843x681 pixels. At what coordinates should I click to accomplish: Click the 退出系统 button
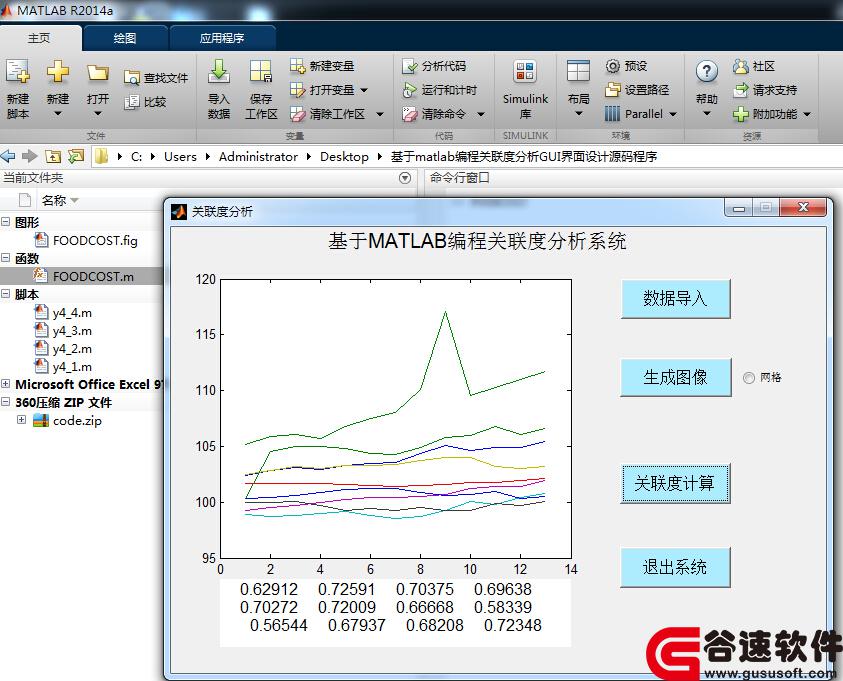pyautogui.click(x=675, y=567)
